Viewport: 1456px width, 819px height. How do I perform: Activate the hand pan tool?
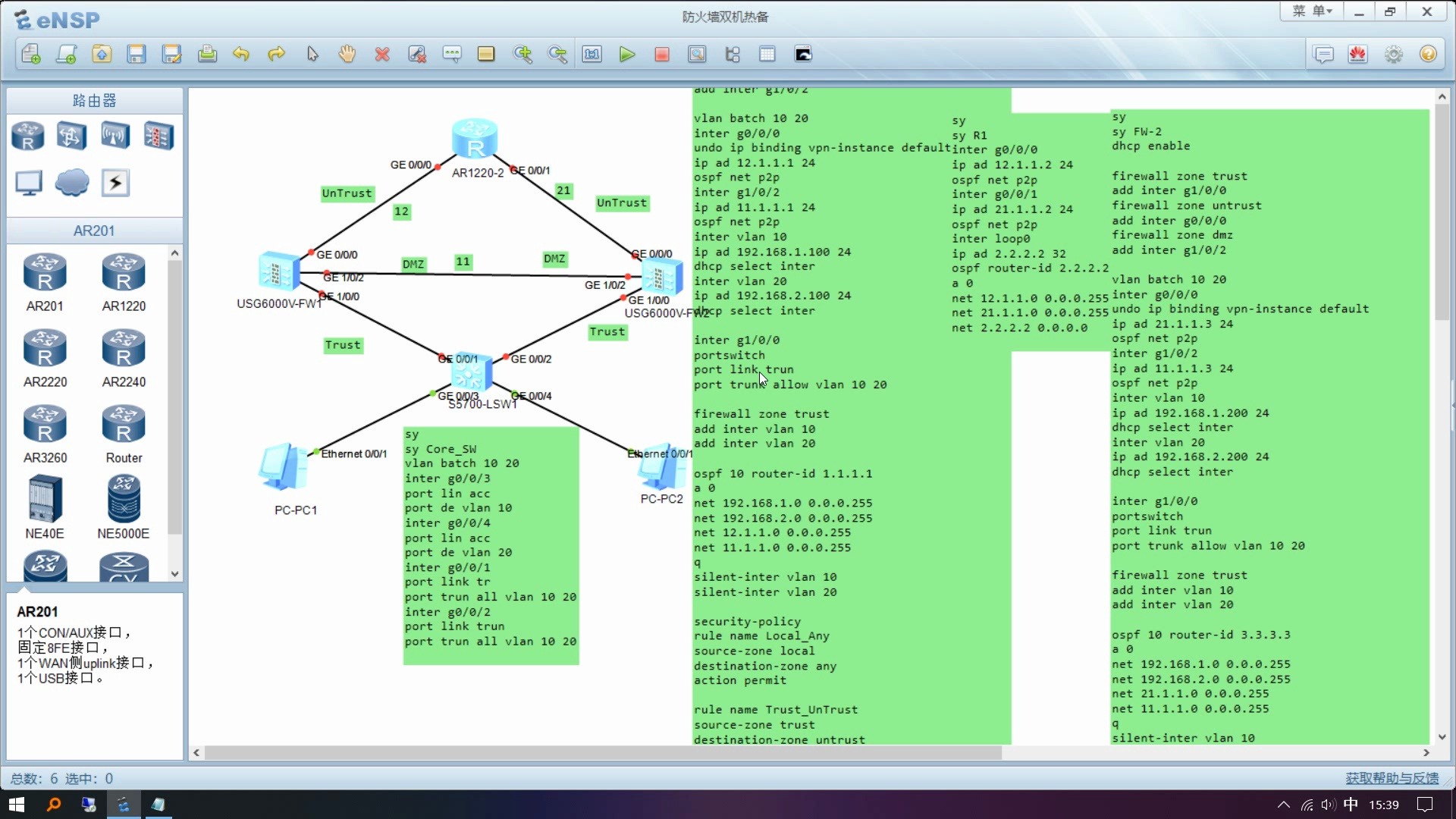[x=347, y=54]
